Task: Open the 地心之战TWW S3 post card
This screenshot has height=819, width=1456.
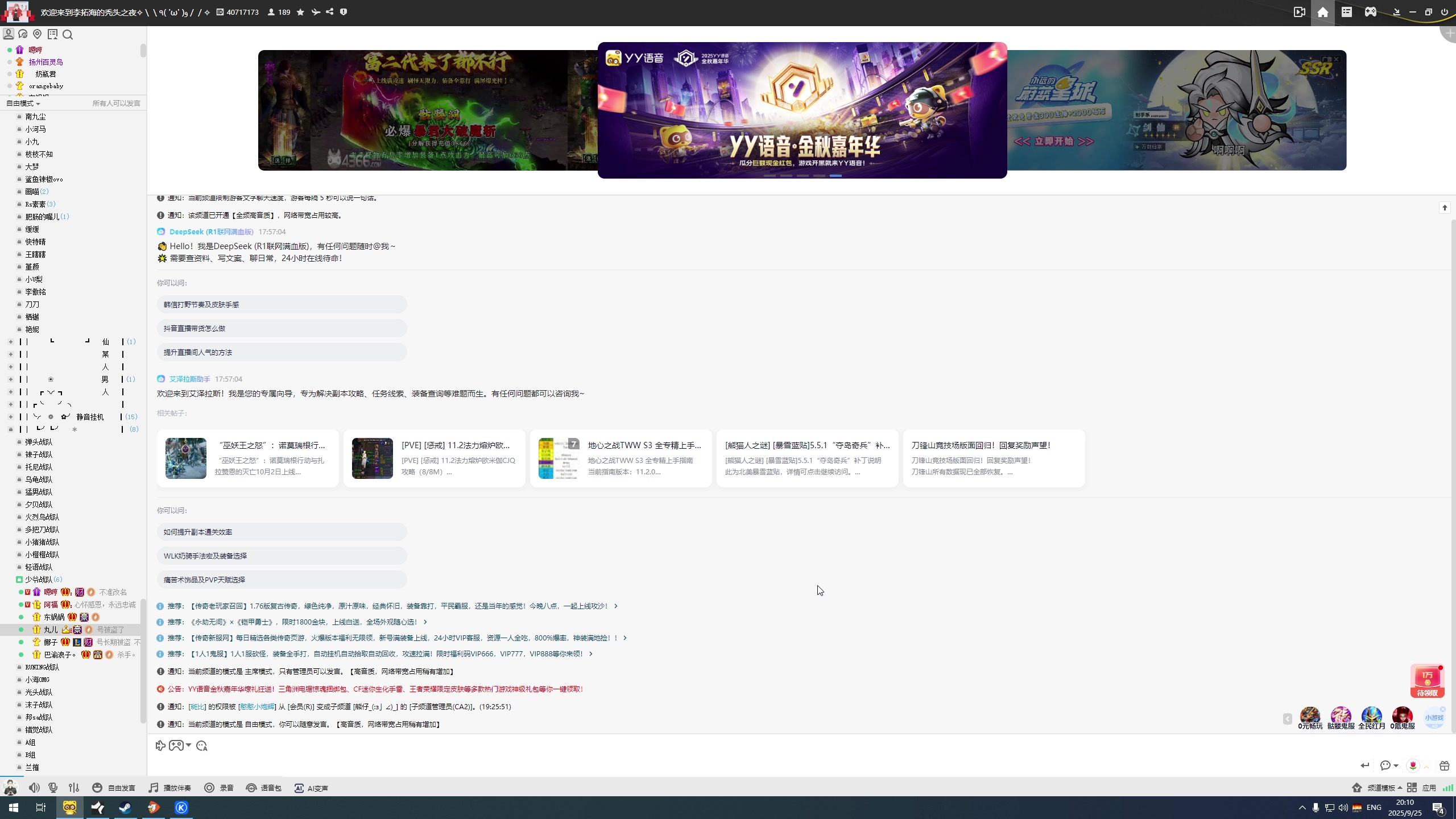Action: (x=621, y=458)
